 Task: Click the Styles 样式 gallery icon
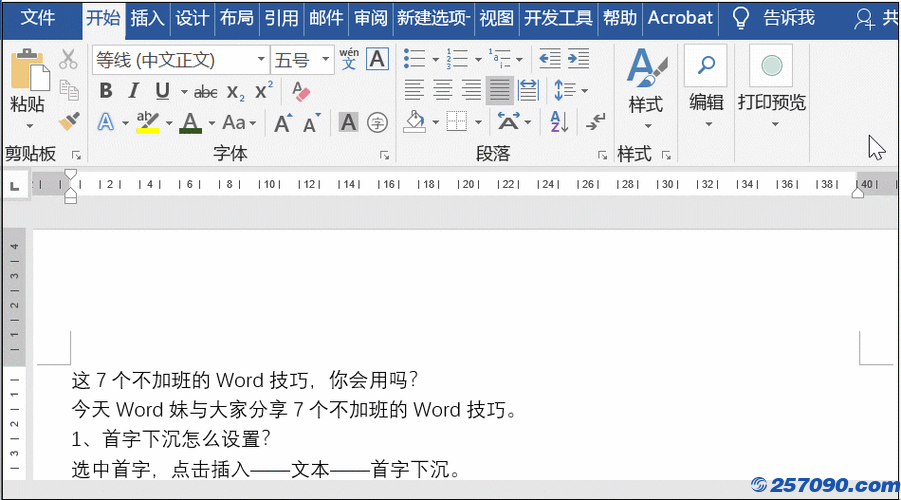pos(646,68)
